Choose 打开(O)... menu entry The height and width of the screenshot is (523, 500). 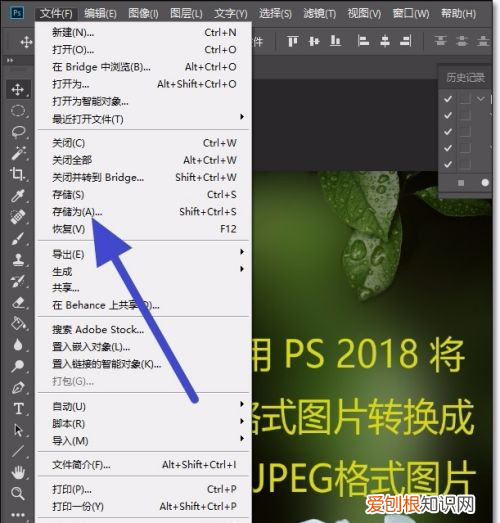pyautogui.click(x=144, y=50)
